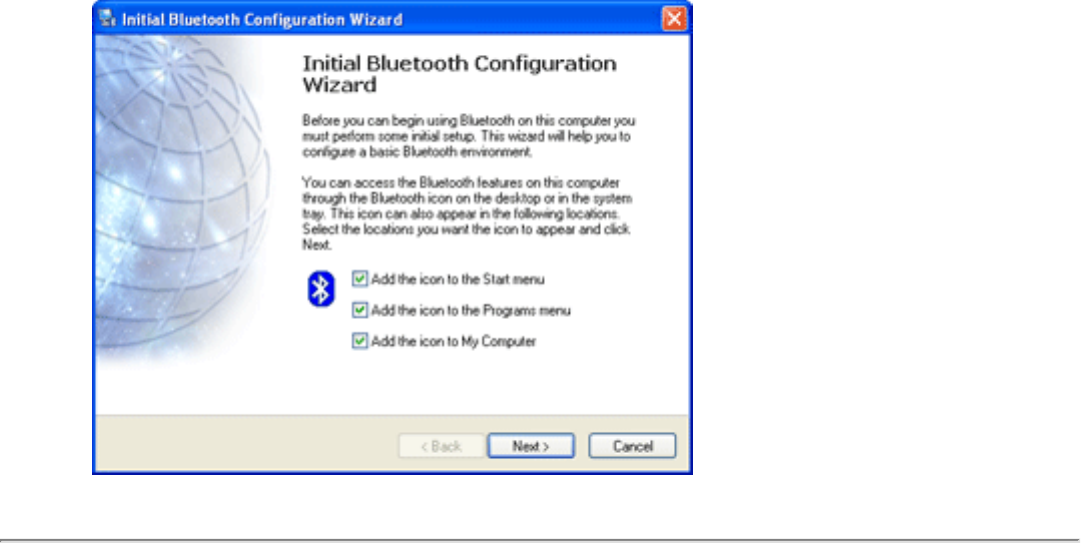
Task: Click the blue Bluetooth logo icon
Action: click(x=321, y=289)
